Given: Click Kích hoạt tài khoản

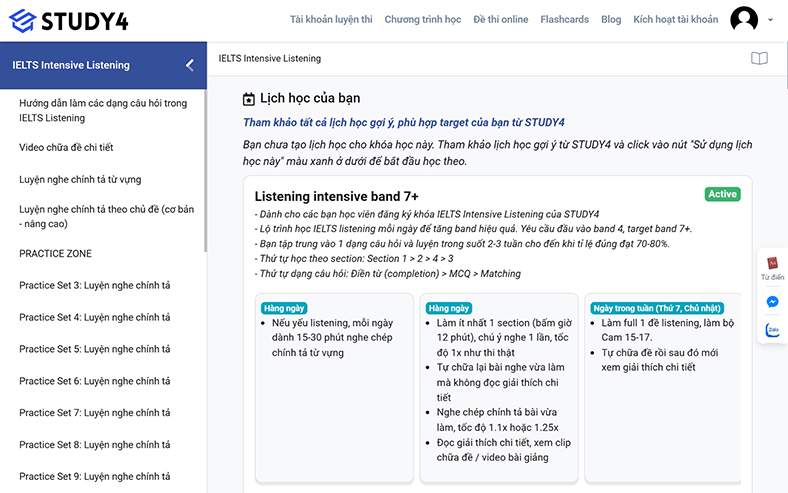Looking at the screenshot, I should pos(675,20).
